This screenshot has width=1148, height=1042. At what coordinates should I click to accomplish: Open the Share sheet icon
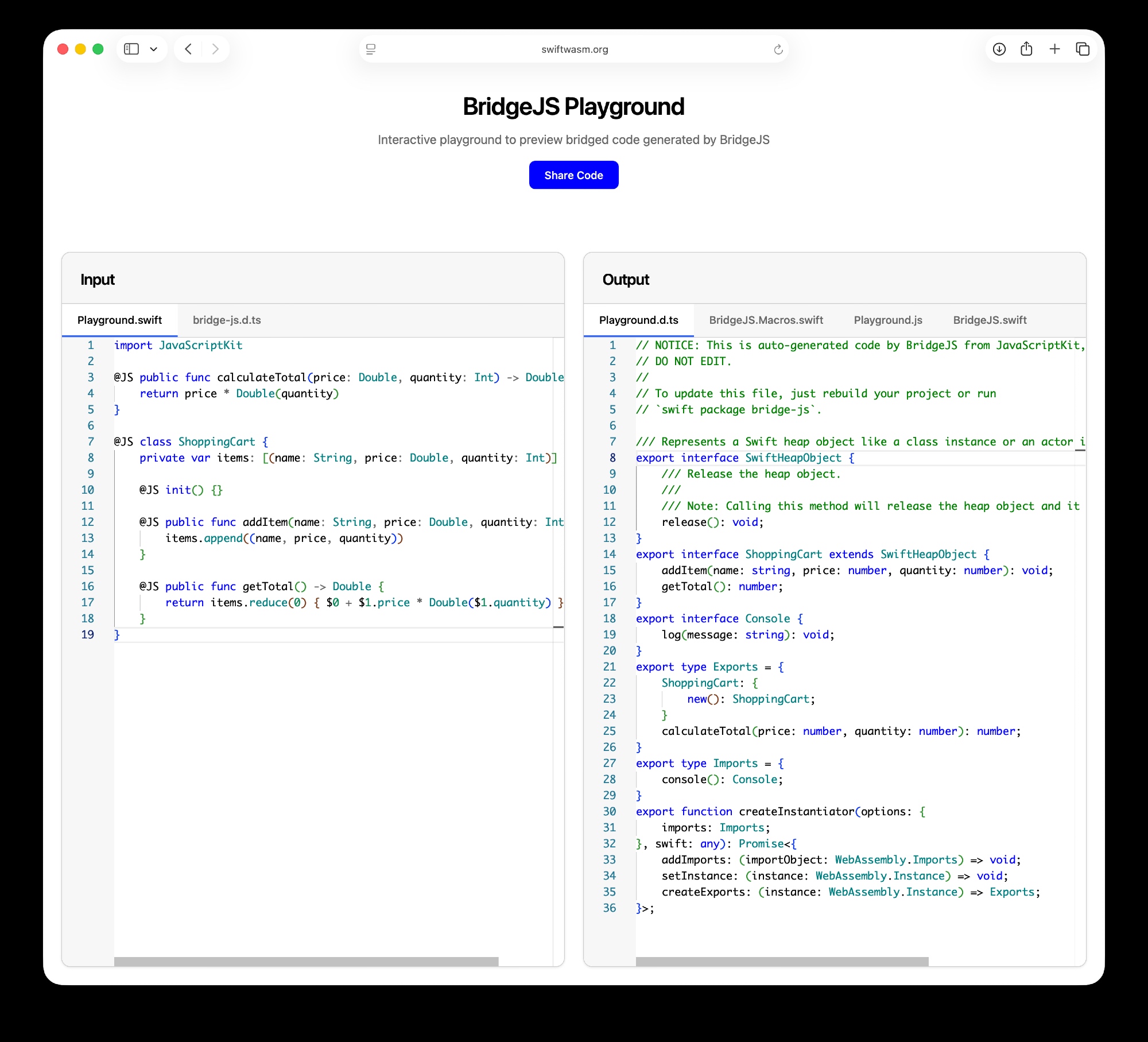[x=1026, y=49]
